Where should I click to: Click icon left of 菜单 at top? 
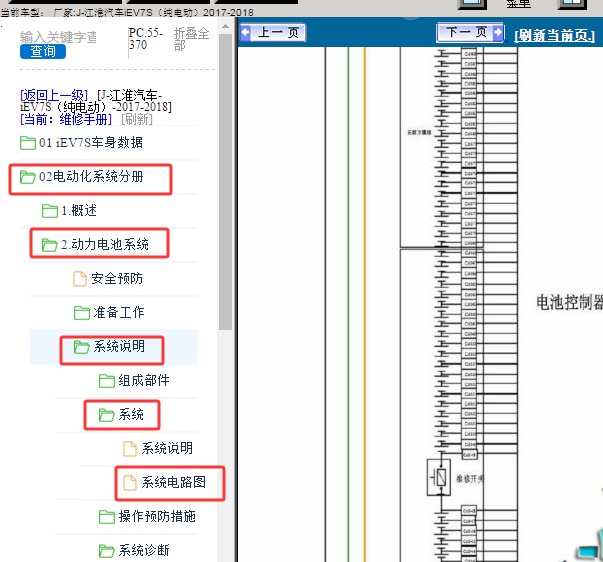pyautogui.click(x=472, y=3)
